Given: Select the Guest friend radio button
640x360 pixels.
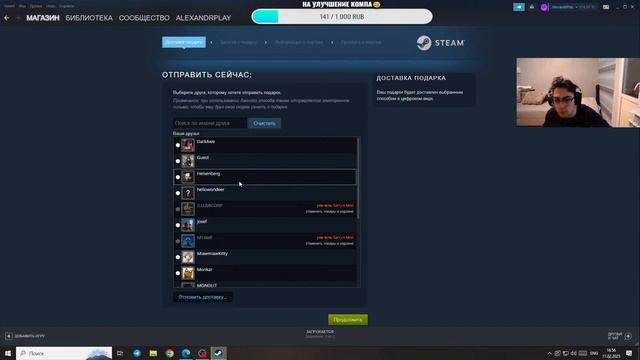Looking at the screenshot, I should pos(178,161).
